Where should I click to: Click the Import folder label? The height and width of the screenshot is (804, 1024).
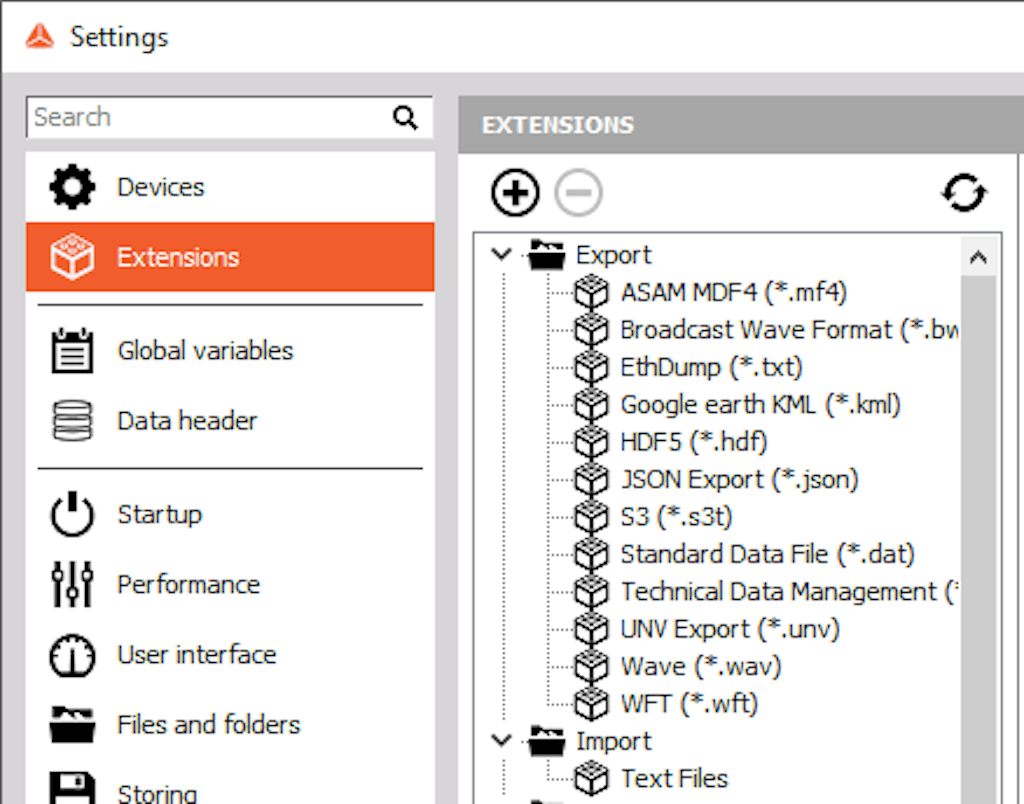pos(613,741)
